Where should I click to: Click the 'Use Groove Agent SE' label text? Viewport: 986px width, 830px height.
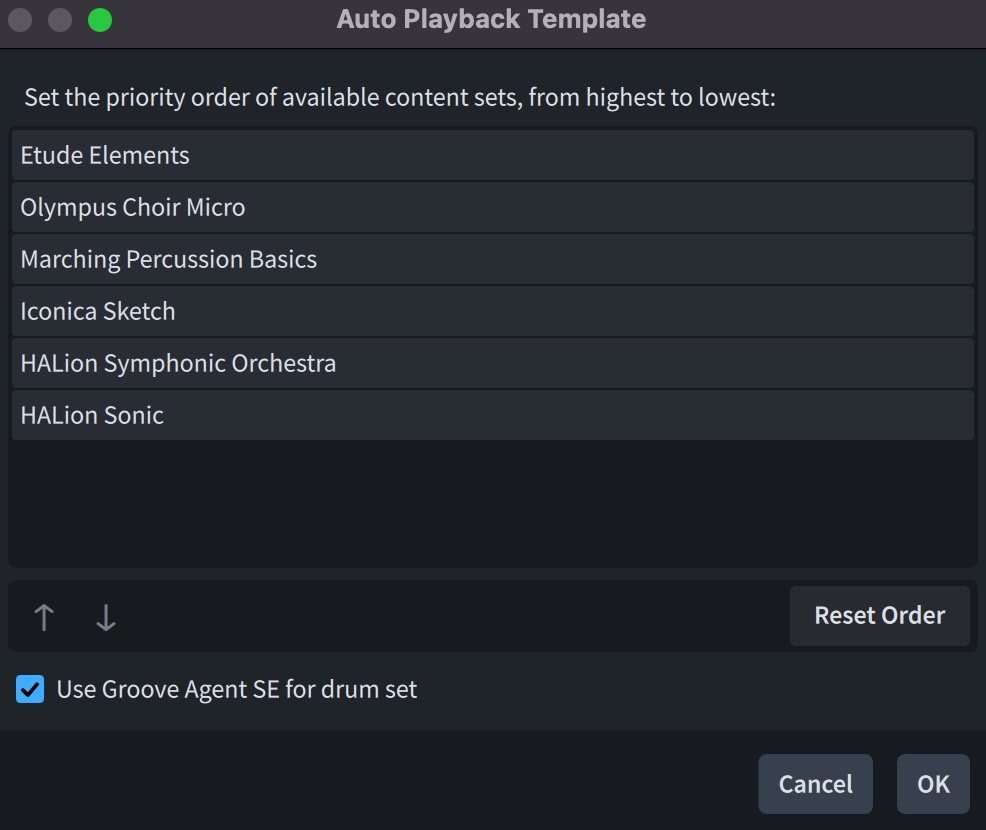click(x=237, y=689)
